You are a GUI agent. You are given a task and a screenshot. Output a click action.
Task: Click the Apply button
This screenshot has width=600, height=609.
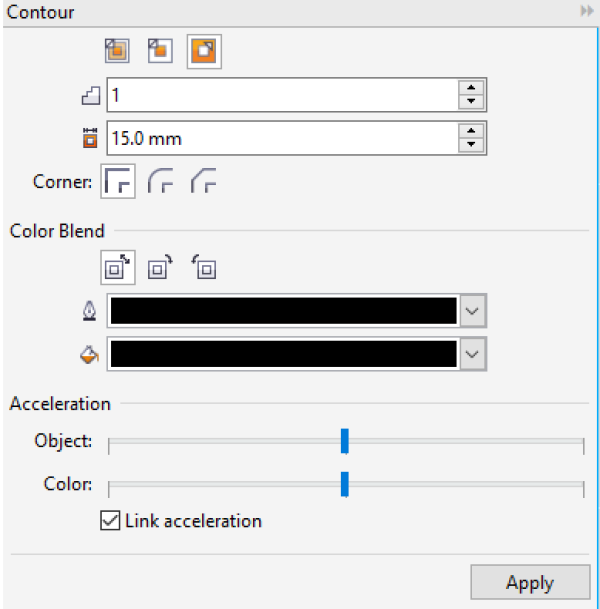pos(529,583)
